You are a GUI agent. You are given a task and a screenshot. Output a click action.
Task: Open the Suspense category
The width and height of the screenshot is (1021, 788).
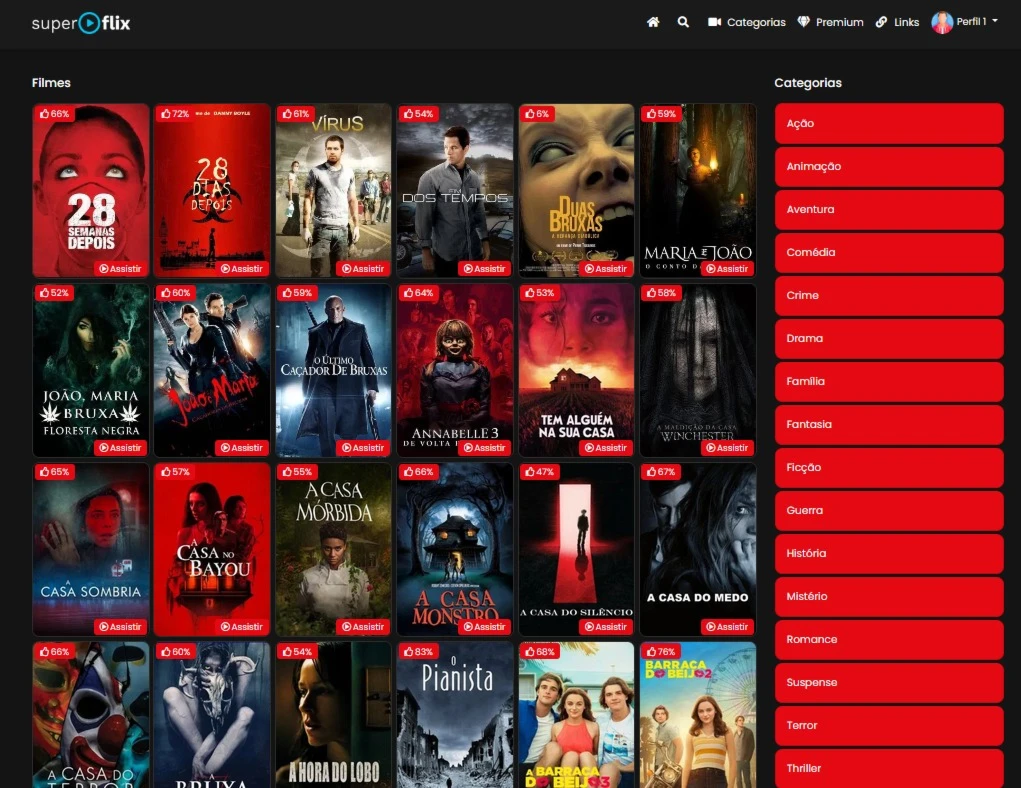889,682
